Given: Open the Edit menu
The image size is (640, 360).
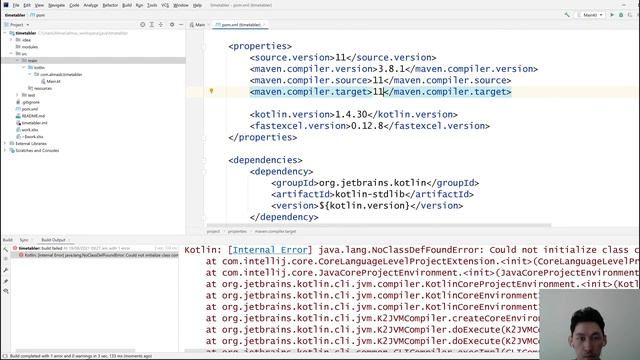Looking at the screenshot, I should [27, 5].
